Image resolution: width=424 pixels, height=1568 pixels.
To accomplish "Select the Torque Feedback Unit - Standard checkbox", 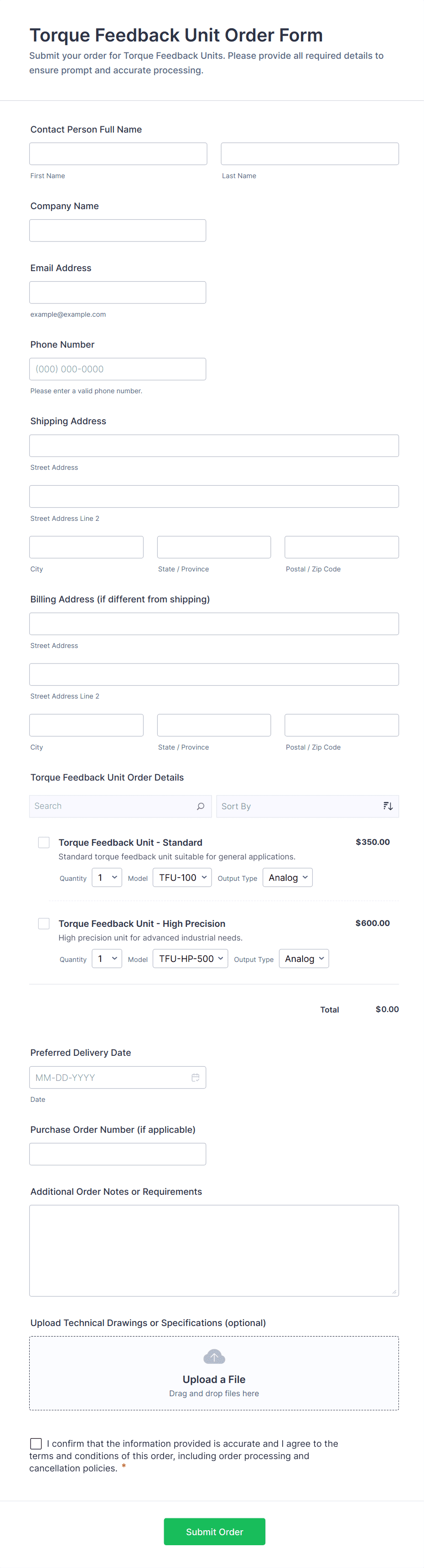I will [x=44, y=843].
